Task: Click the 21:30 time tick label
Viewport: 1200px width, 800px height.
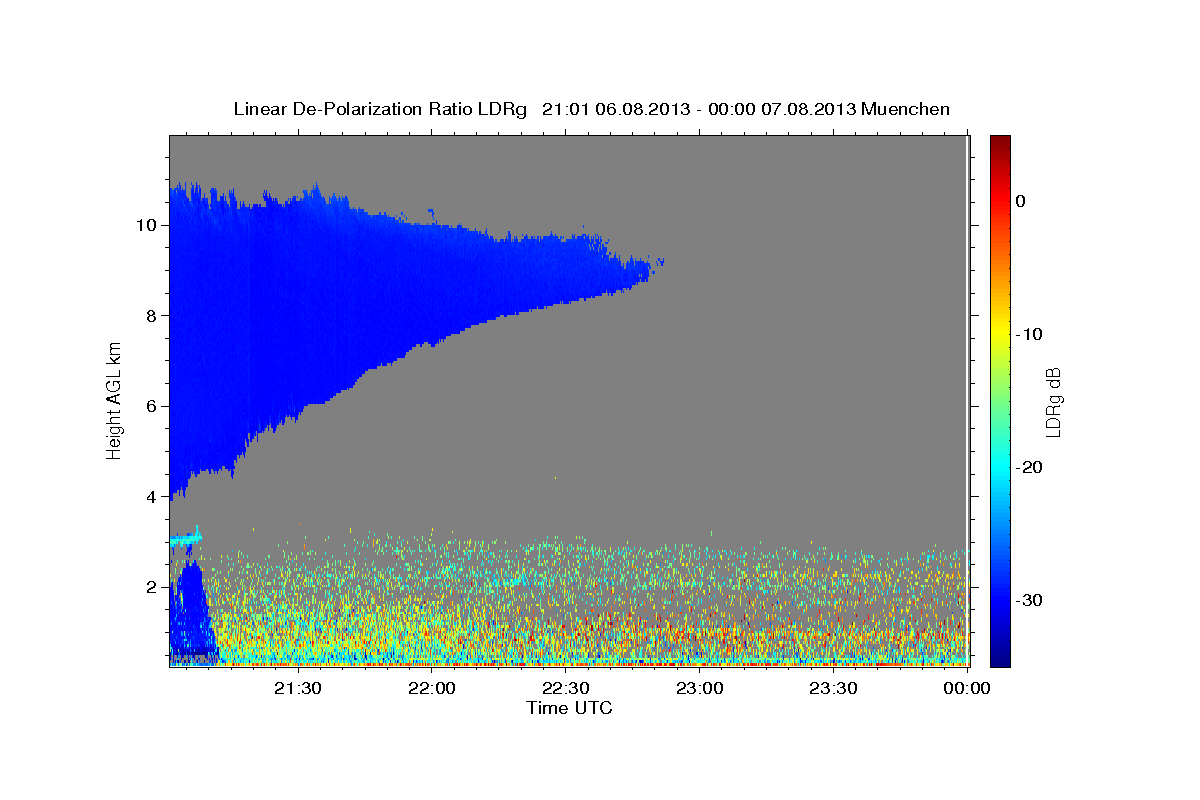Action: point(298,688)
